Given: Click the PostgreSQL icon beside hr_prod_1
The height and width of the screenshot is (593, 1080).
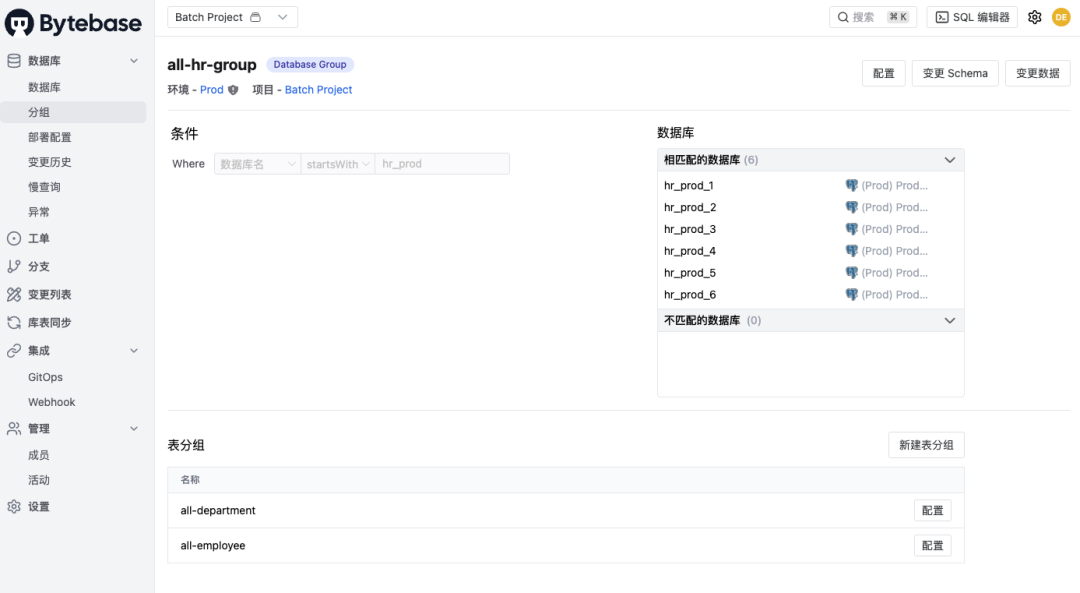Looking at the screenshot, I should 851,186.
